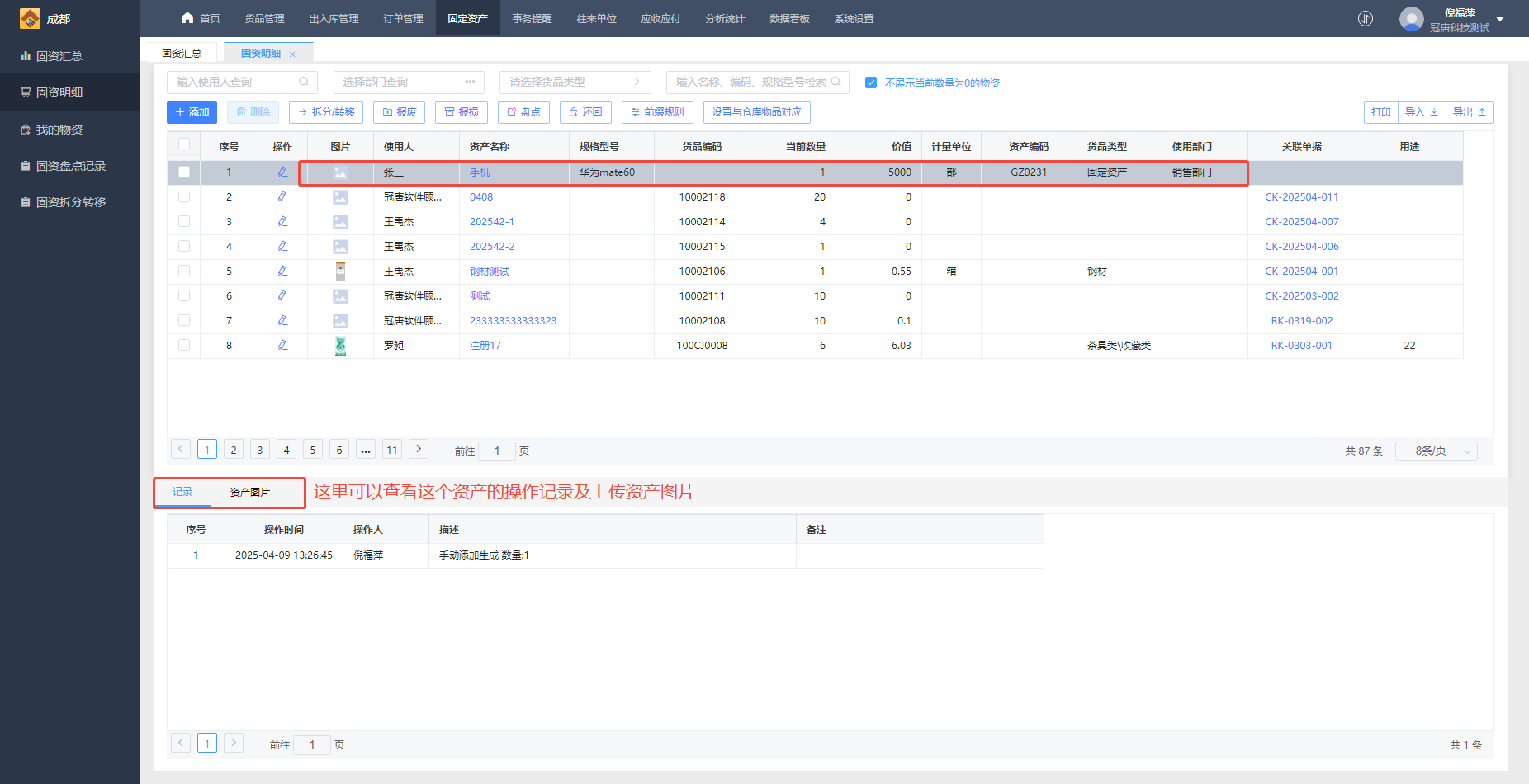1529x784 pixels.
Task: Click the 设置与仓库物品对应 button
Action: tap(757, 112)
